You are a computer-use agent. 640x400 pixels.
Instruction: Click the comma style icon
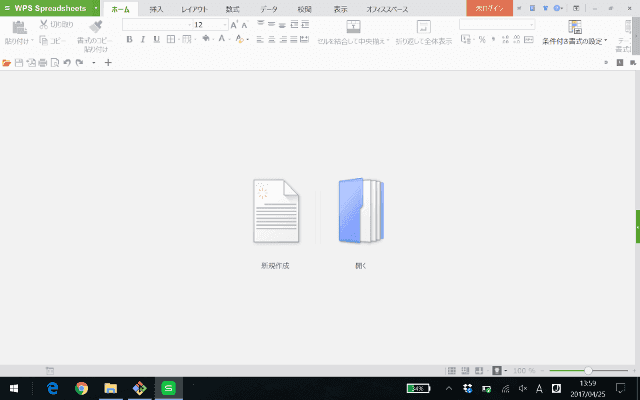coord(493,39)
